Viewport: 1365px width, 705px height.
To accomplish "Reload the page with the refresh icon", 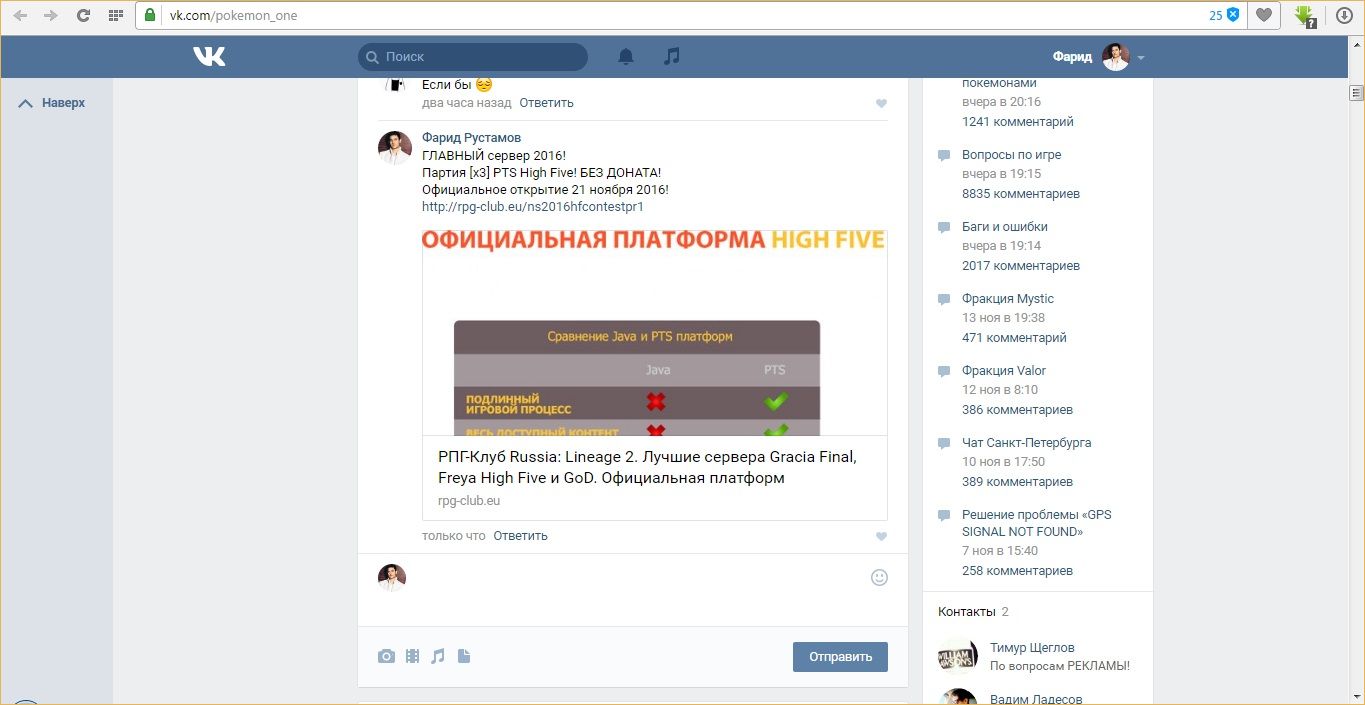I will (83, 16).
